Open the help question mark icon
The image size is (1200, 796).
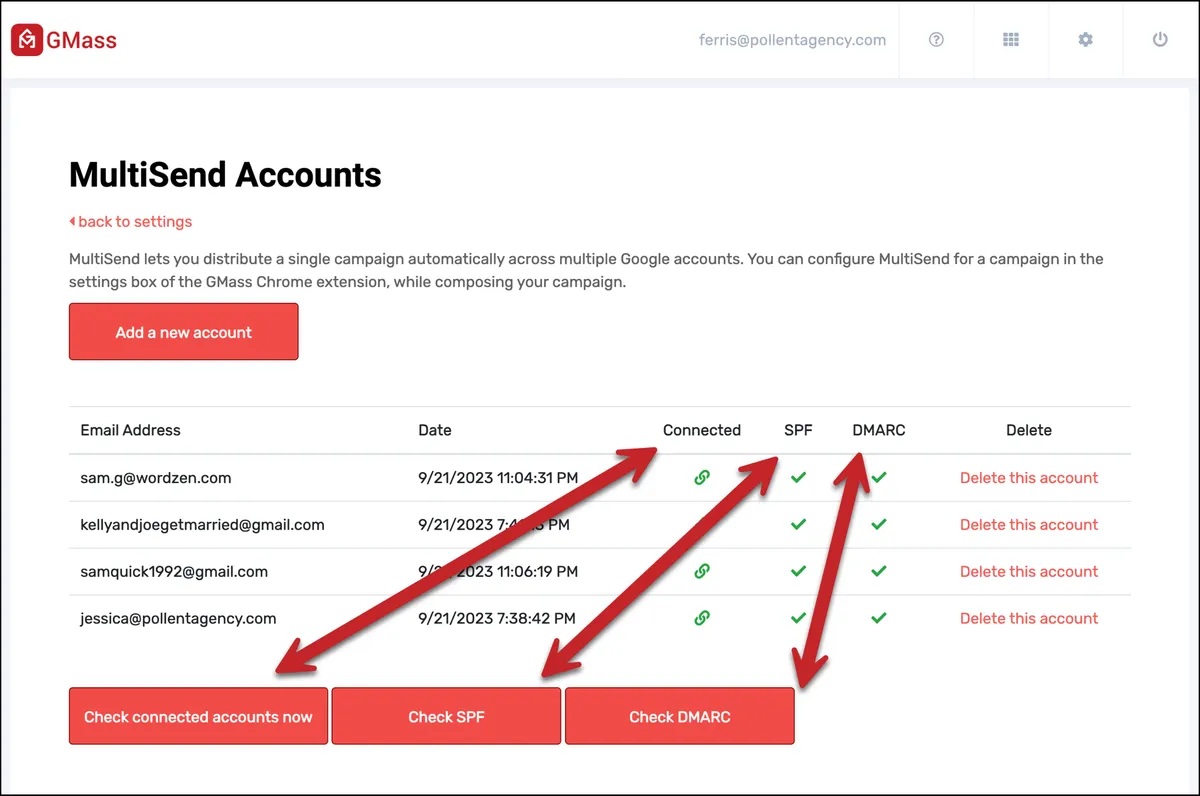tap(936, 40)
